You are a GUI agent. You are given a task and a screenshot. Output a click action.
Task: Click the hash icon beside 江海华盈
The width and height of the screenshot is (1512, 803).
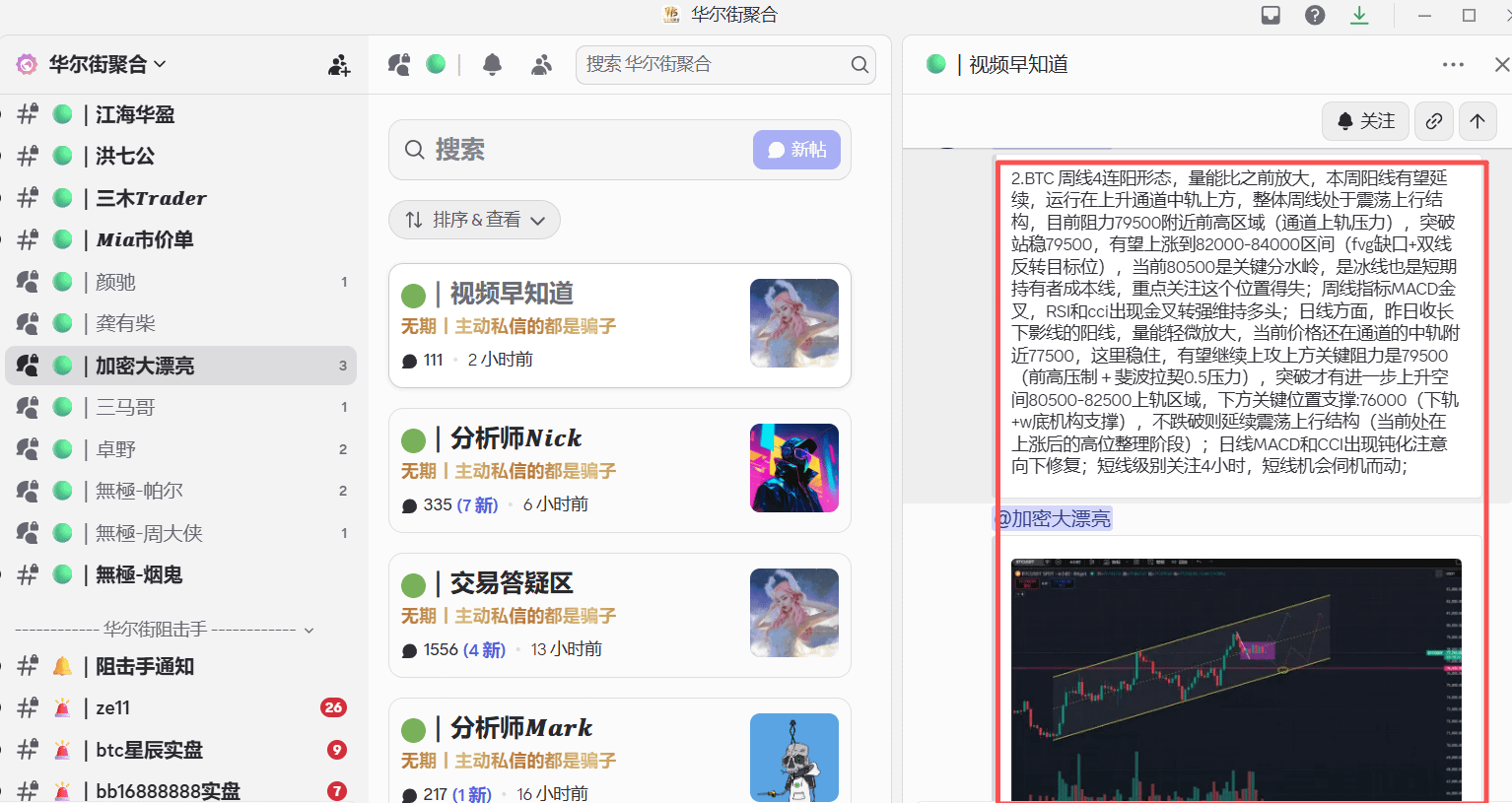click(28, 114)
